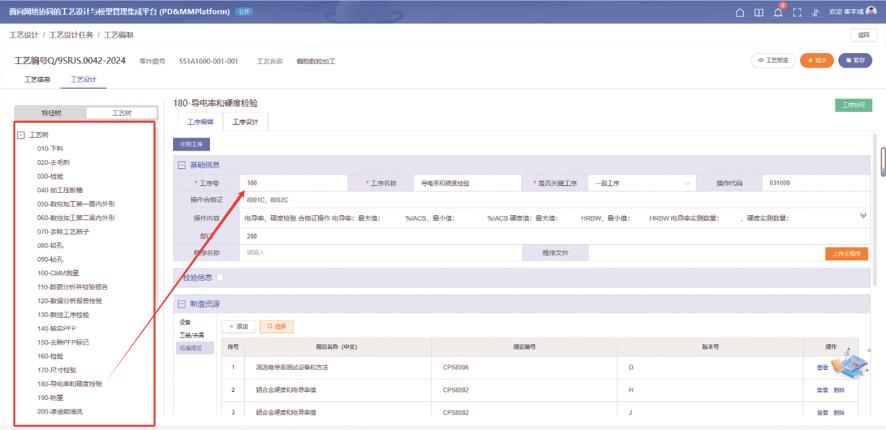
Task: Click the user avatar in header
Action: 871,12
